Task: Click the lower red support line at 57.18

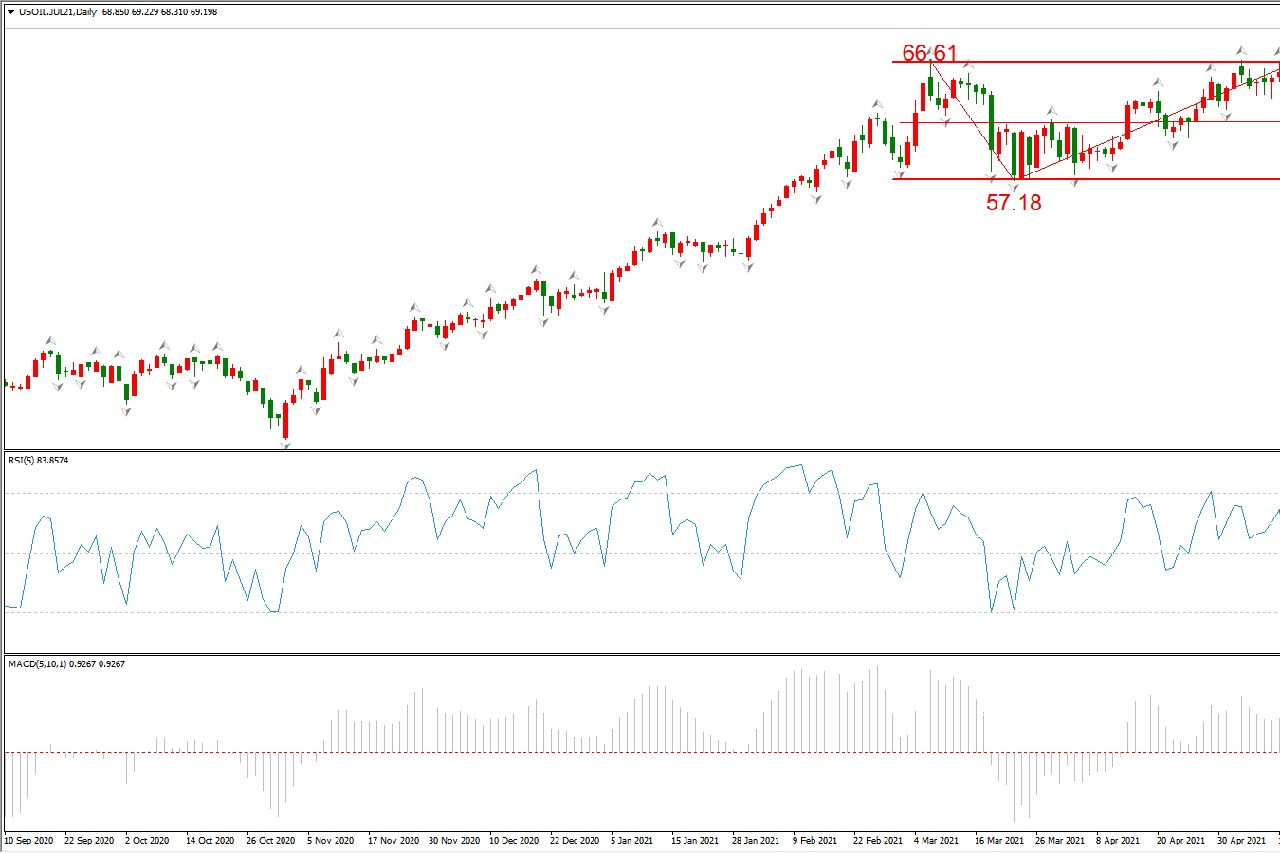Action: pyautogui.click(x=1150, y=179)
